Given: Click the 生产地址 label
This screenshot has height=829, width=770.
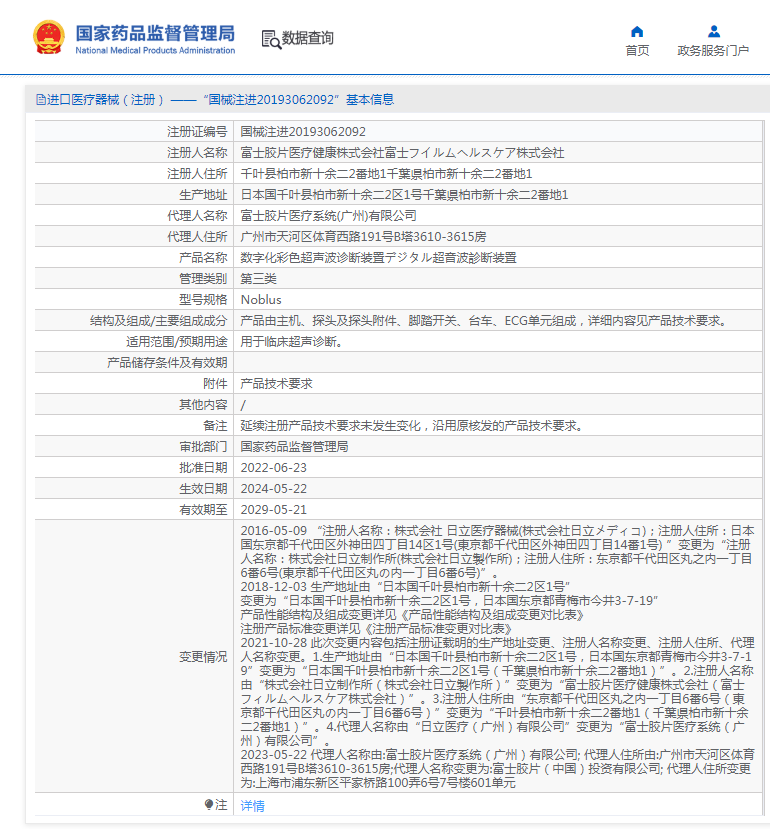Looking at the screenshot, I should coord(203,195).
